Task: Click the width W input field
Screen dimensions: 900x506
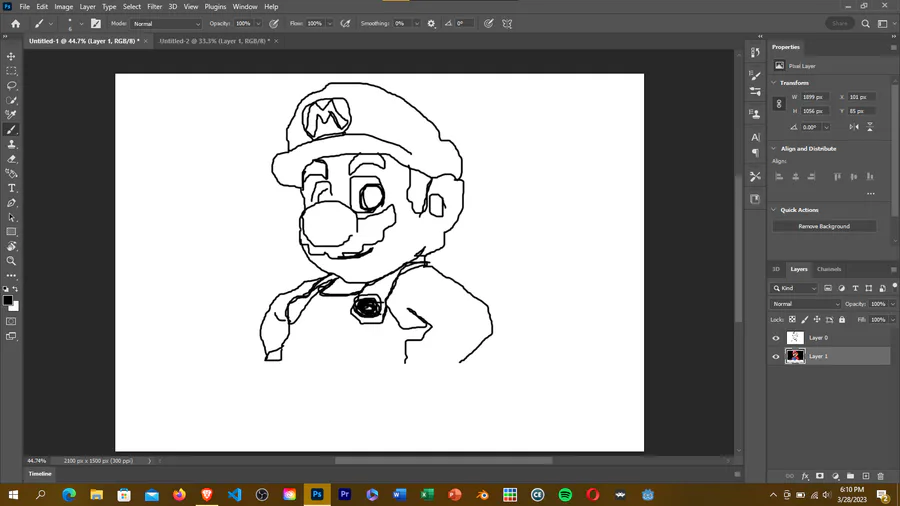Action: point(814,97)
